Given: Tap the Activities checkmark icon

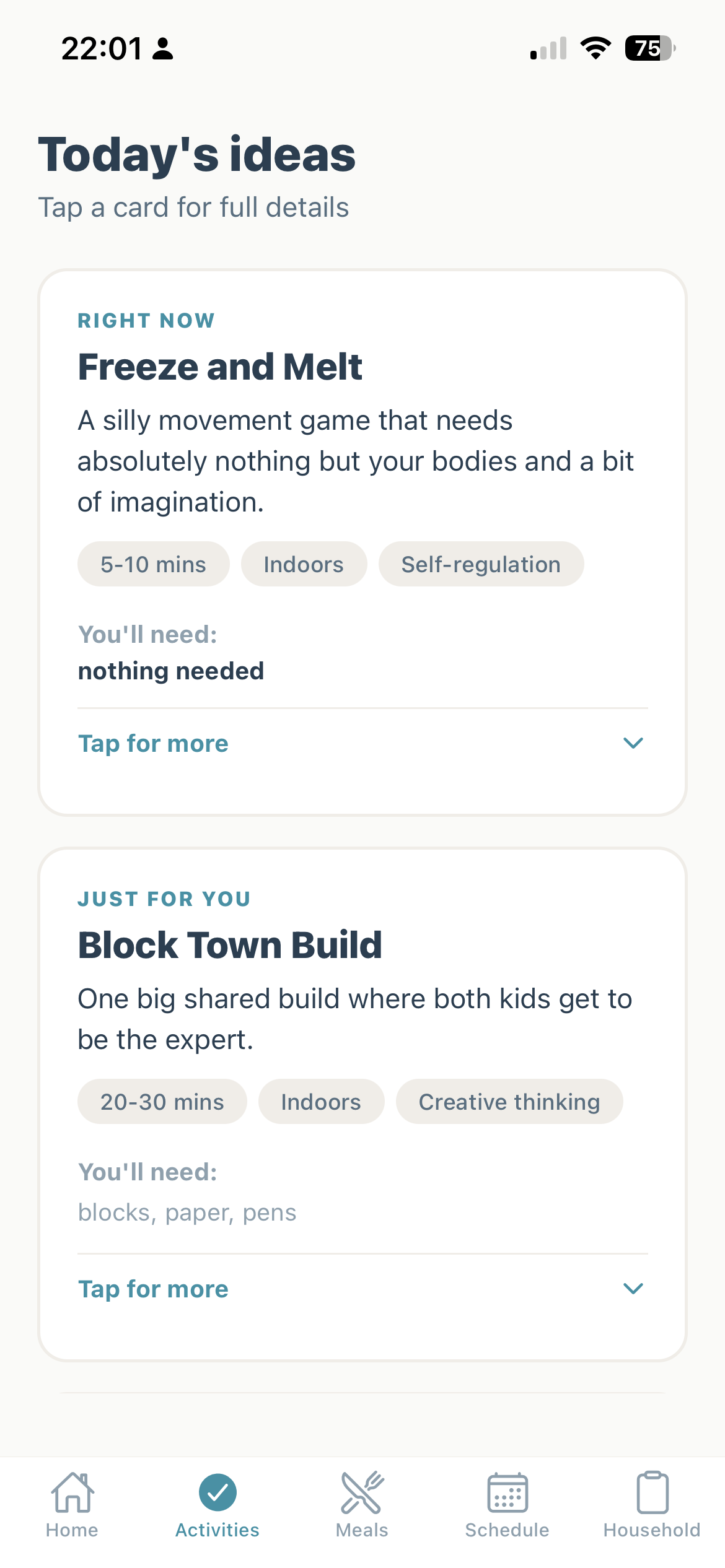Looking at the screenshot, I should [x=217, y=1492].
